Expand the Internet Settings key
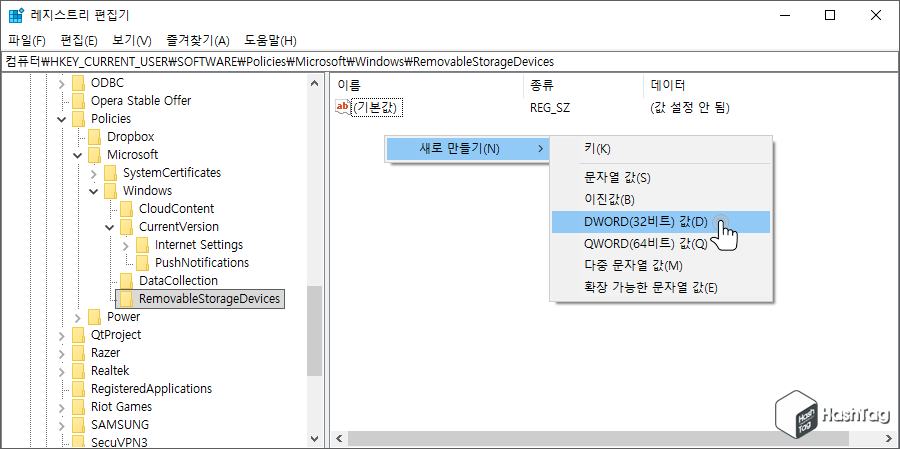 point(126,246)
